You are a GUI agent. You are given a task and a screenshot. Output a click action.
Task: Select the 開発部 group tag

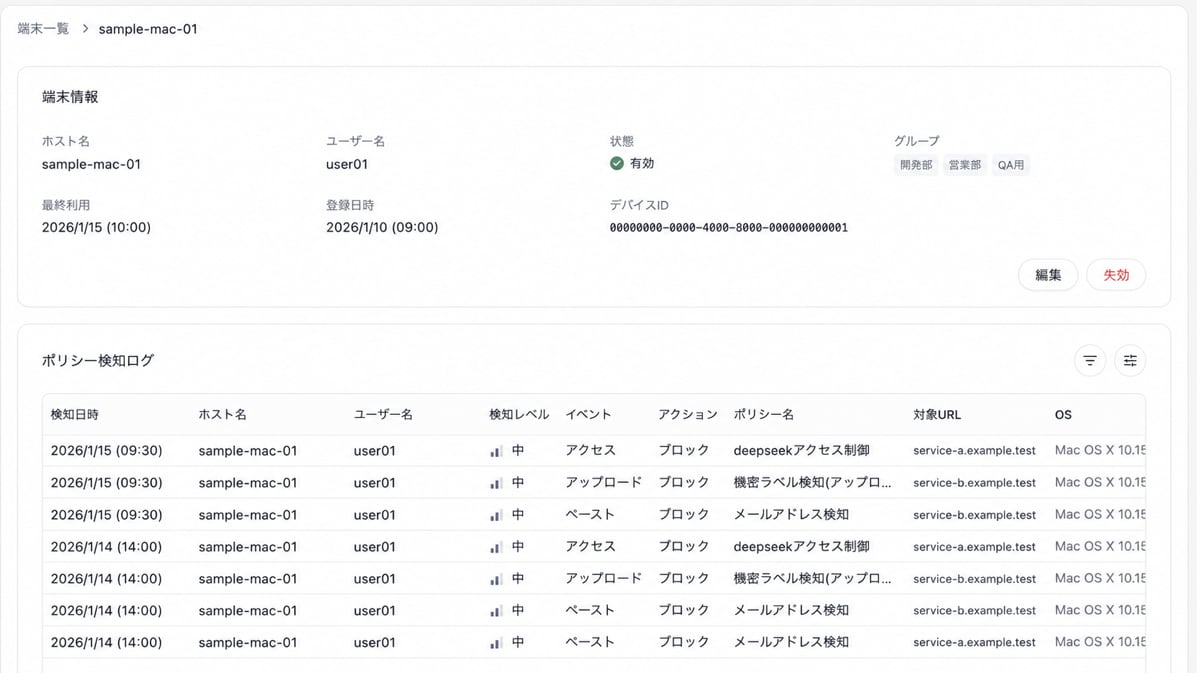point(915,165)
